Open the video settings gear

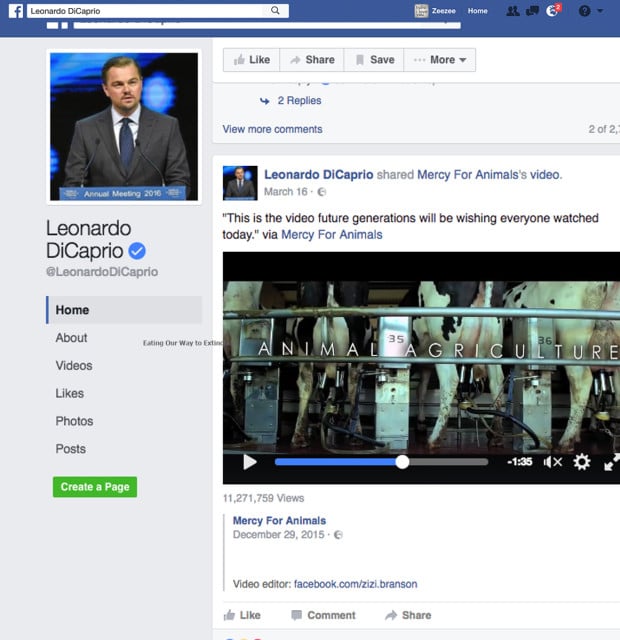click(x=582, y=462)
